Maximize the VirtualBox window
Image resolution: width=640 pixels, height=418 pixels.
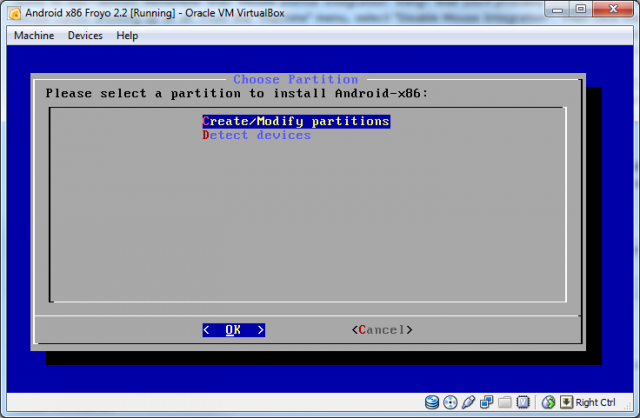tap(581, 10)
